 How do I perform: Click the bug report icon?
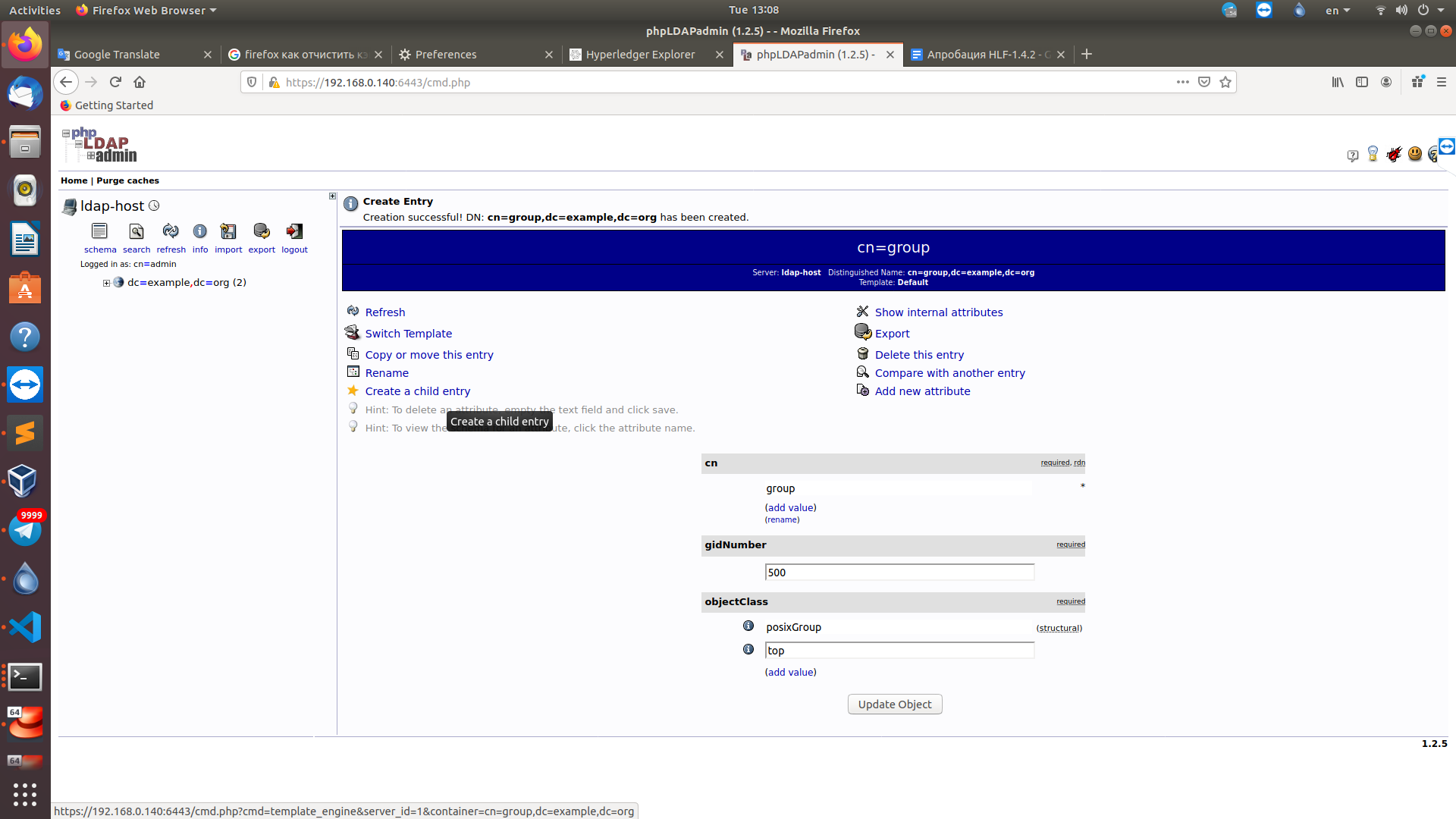(x=1394, y=155)
